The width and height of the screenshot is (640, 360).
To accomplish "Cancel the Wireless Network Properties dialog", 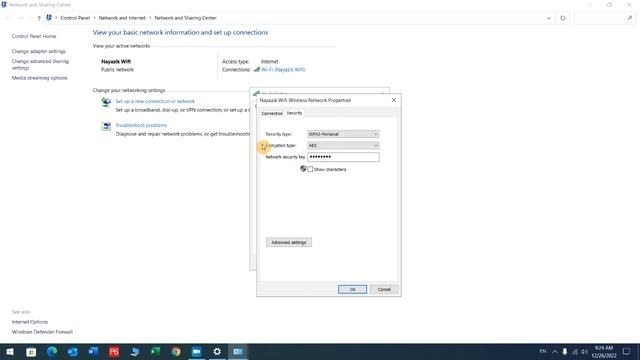I will pyautogui.click(x=384, y=289).
